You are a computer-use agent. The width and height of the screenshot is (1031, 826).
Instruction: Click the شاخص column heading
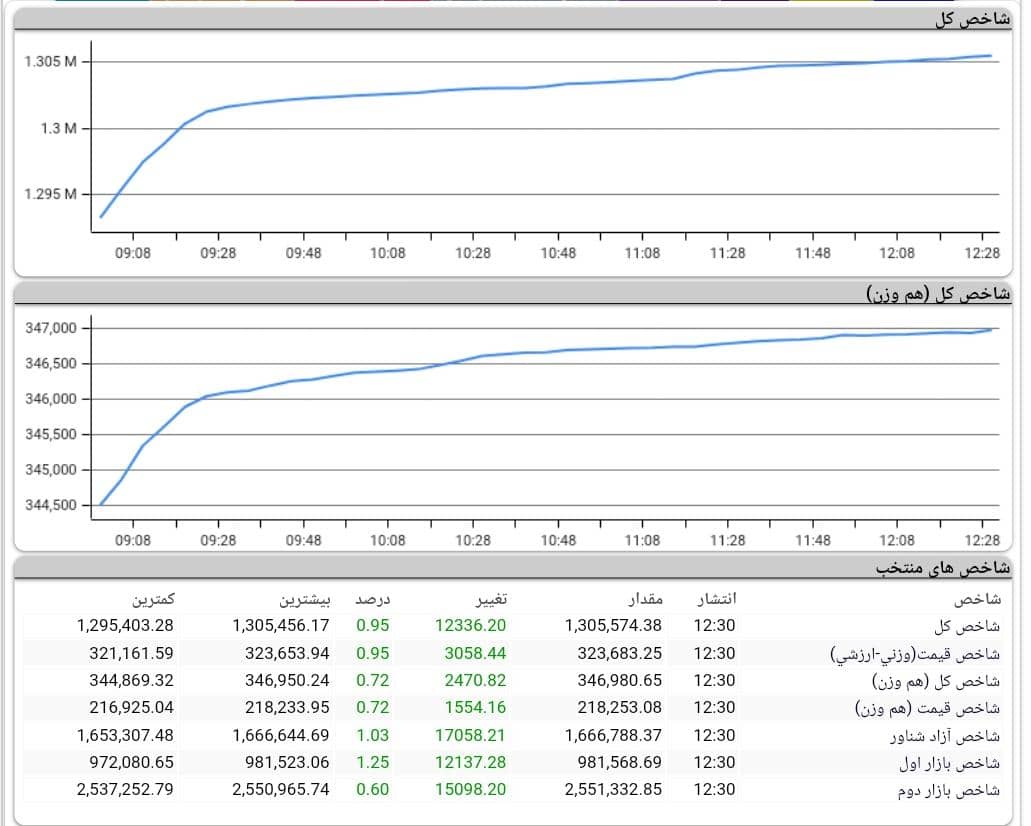click(x=977, y=598)
